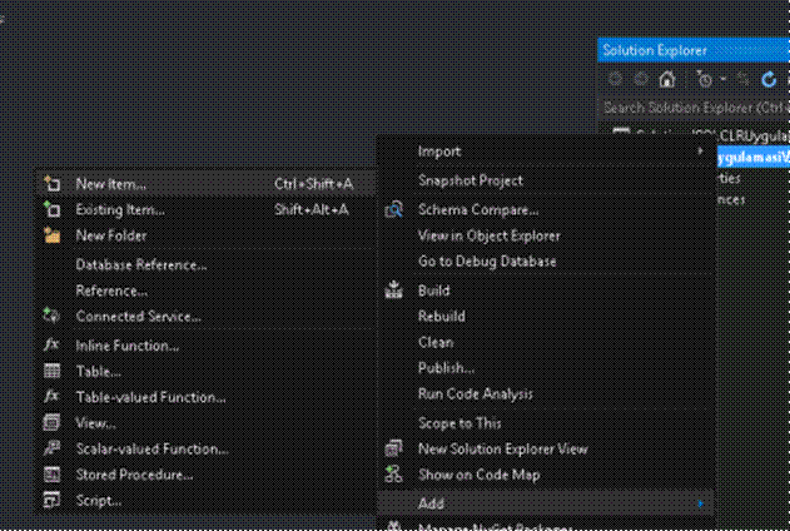The width and height of the screenshot is (790, 531).
Task: Select Run Code Analysis
Action: tap(475, 393)
